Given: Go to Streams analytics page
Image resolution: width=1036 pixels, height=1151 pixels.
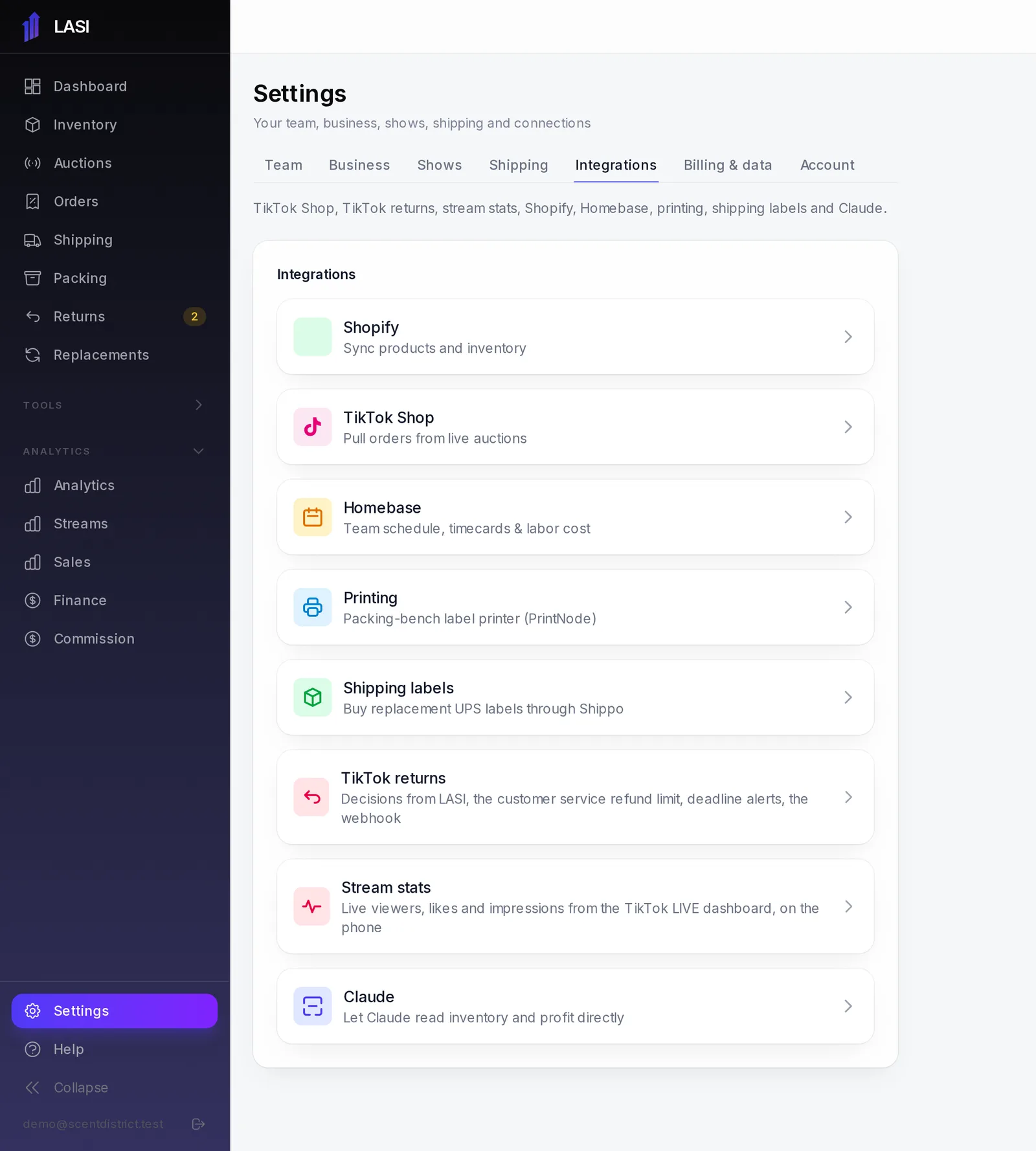Looking at the screenshot, I should (115, 524).
